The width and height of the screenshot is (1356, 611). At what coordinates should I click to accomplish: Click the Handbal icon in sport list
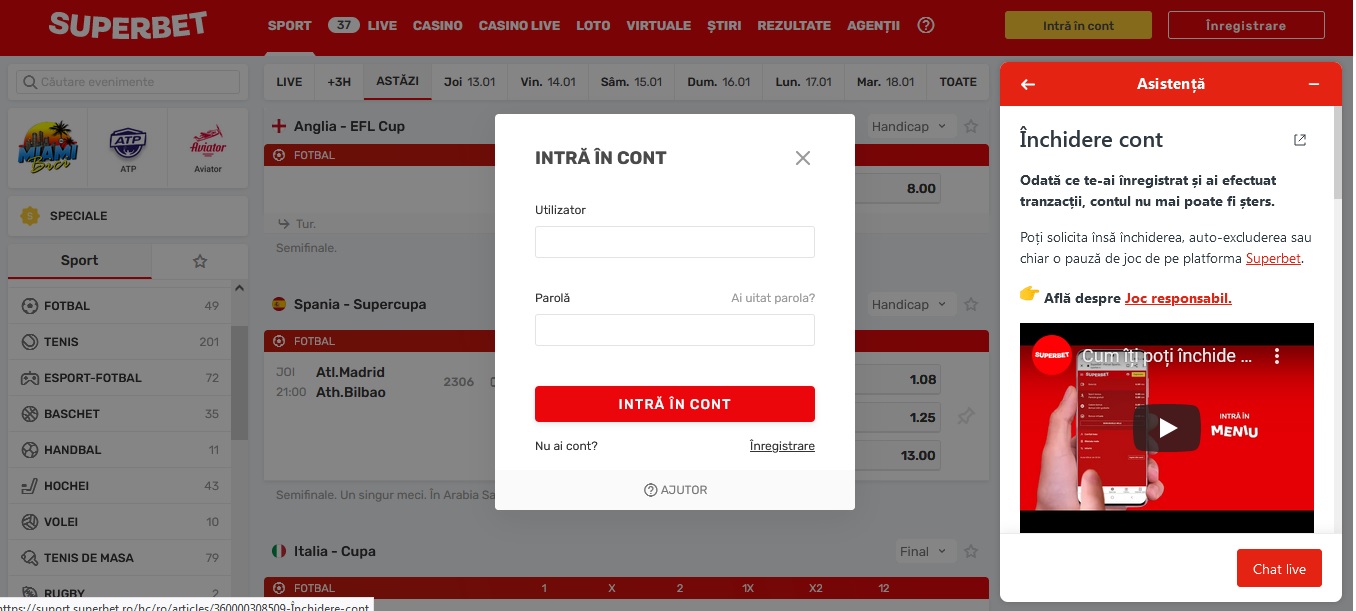tap(28, 450)
